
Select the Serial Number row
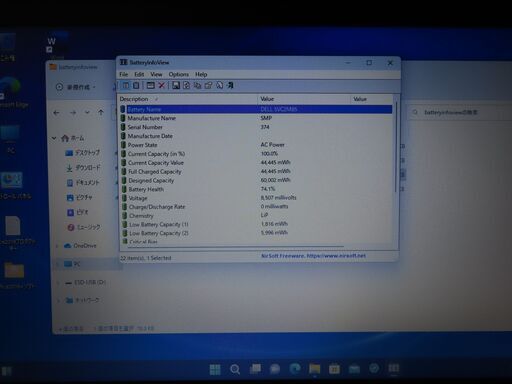256,127
